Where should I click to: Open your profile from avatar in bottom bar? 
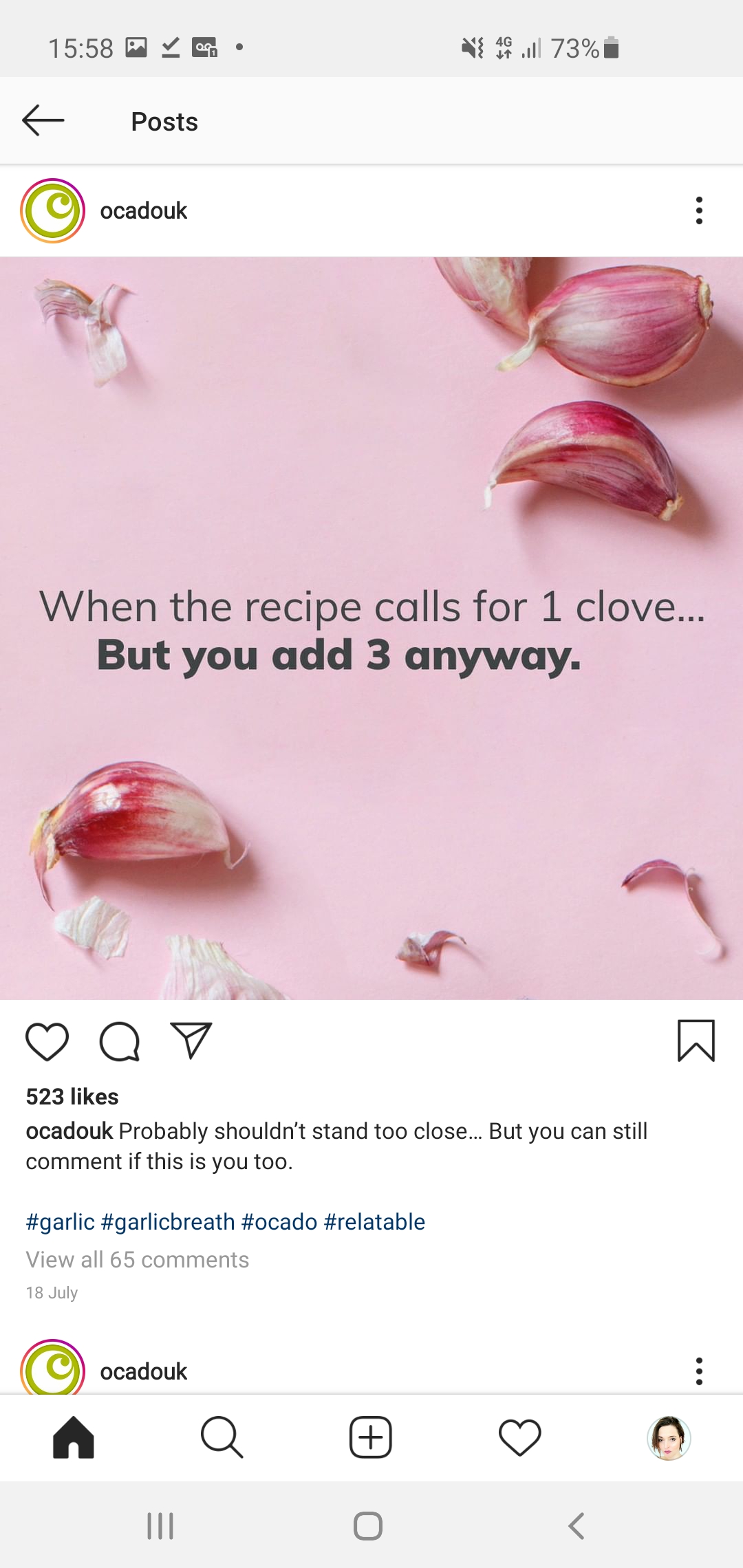pyautogui.click(x=669, y=1437)
